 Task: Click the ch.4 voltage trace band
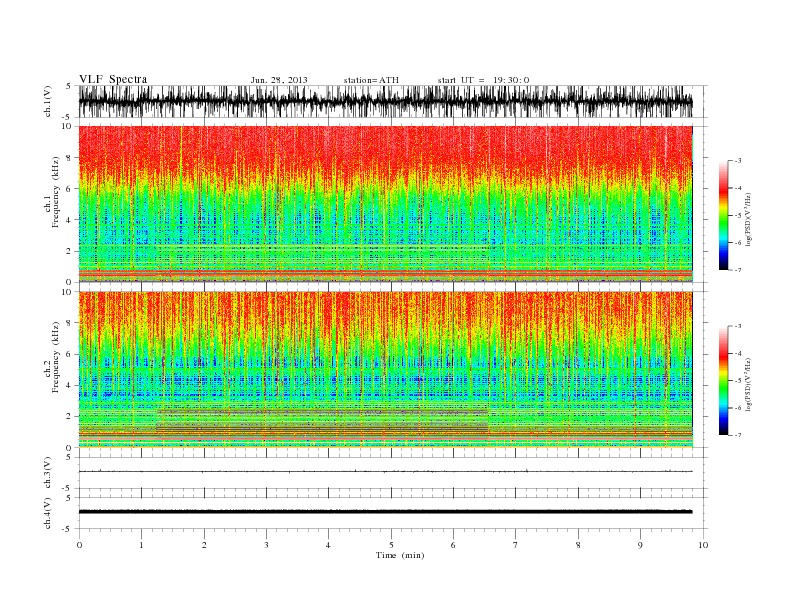coord(385,512)
